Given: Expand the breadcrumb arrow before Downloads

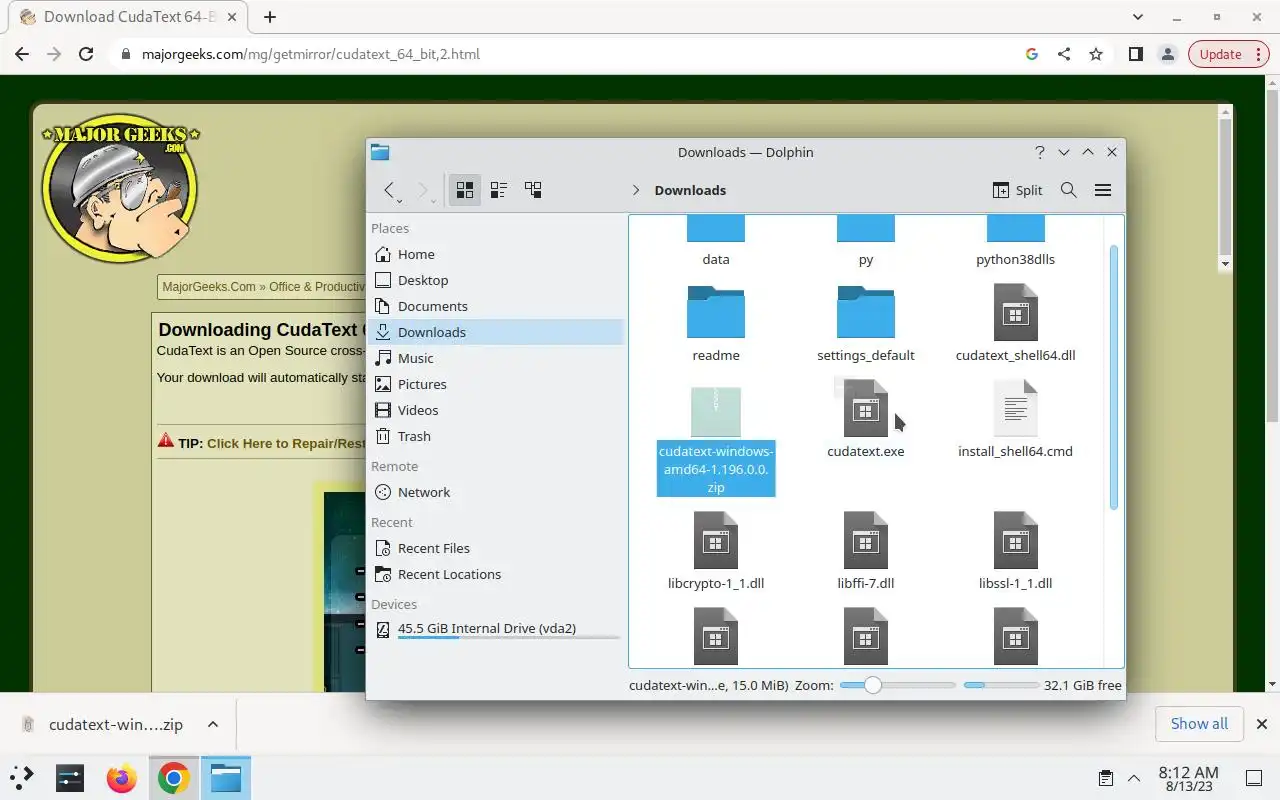Looking at the screenshot, I should [636, 190].
